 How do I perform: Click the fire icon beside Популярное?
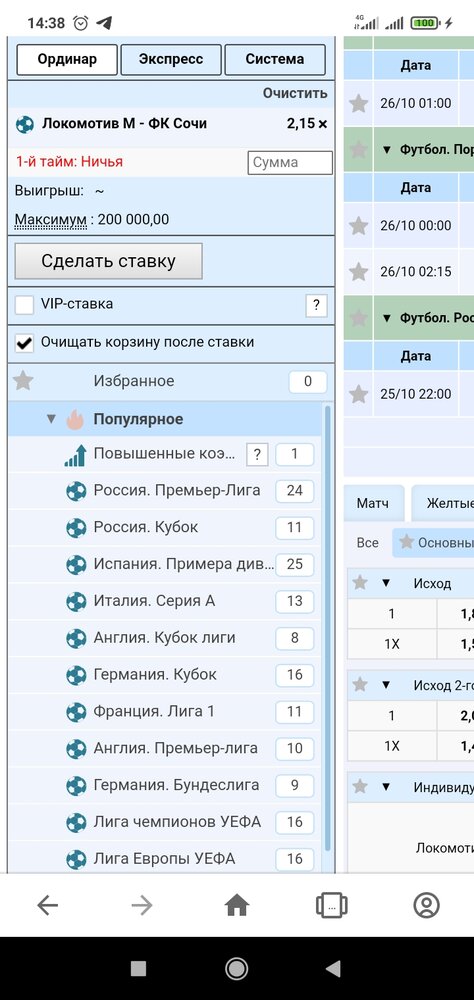click(75, 419)
